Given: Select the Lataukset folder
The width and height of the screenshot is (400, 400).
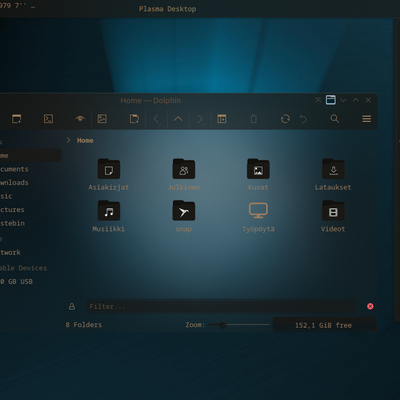Looking at the screenshot, I should (x=333, y=175).
